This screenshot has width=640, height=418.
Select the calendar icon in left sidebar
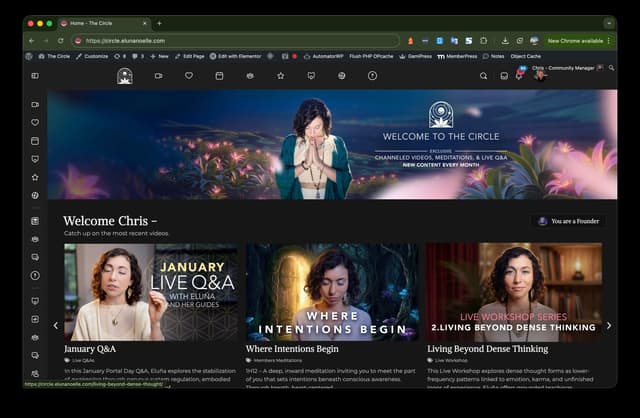tap(35, 141)
